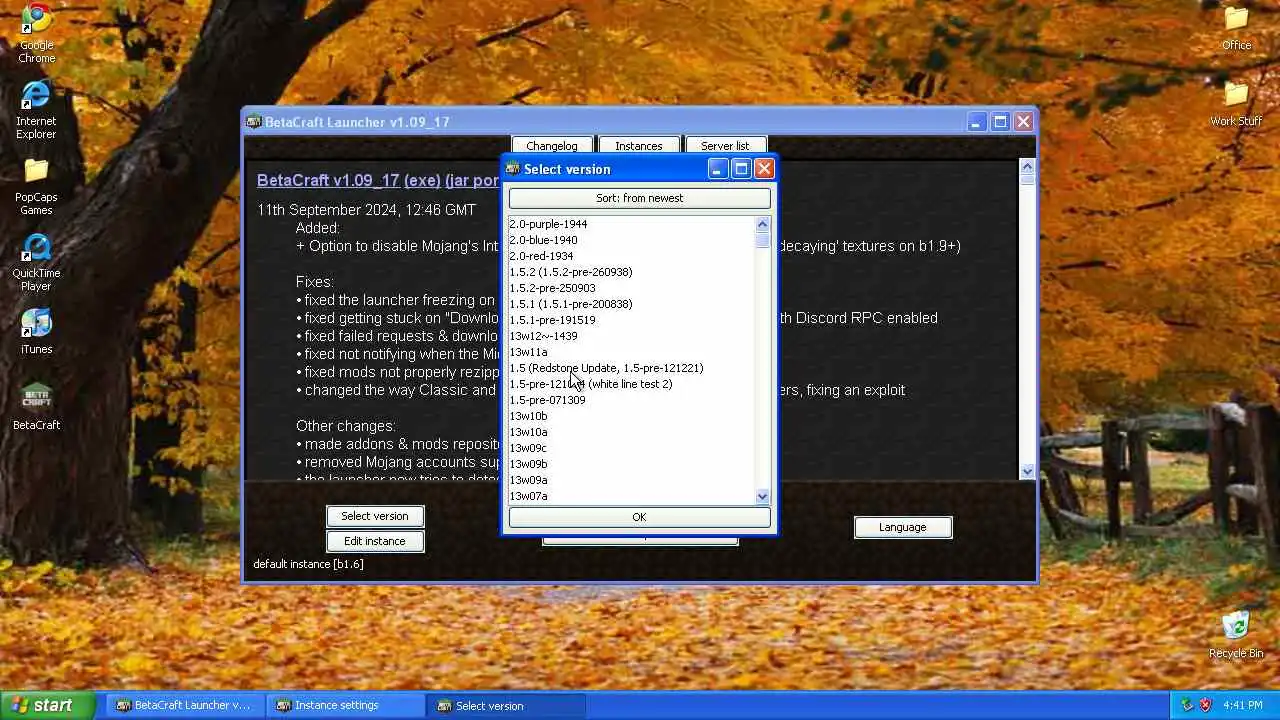Screen dimensions: 1280x720
Task: Select version 1.5-pre-071309
Action: (632, 400)
